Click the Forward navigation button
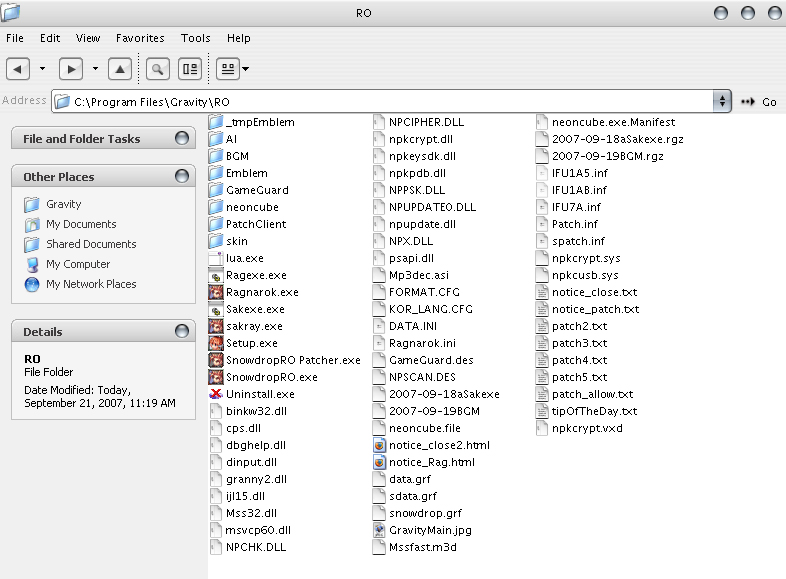This screenshot has width=786, height=579. click(x=71, y=69)
